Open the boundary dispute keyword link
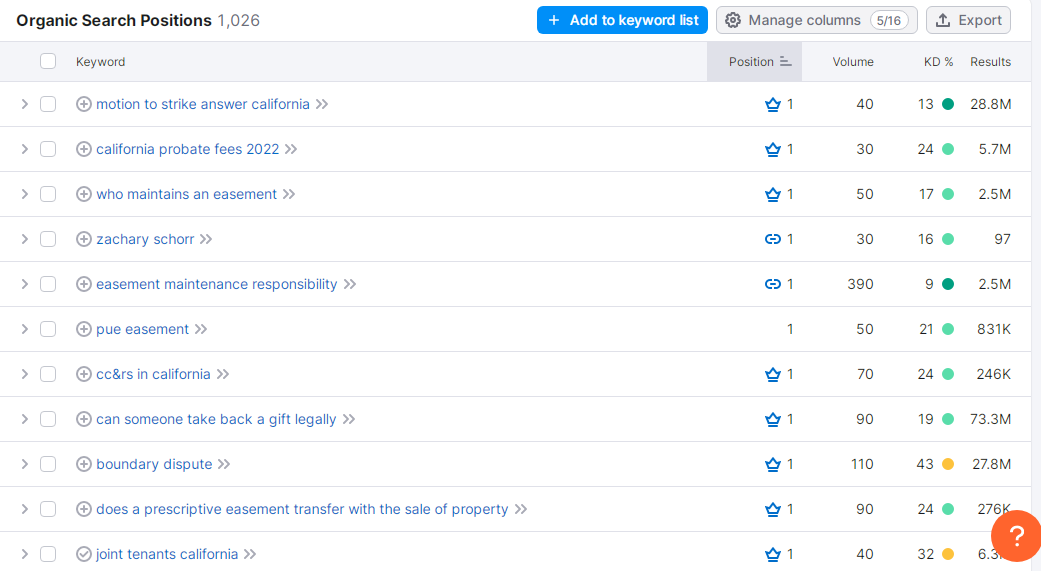1041x571 pixels. pos(154,464)
